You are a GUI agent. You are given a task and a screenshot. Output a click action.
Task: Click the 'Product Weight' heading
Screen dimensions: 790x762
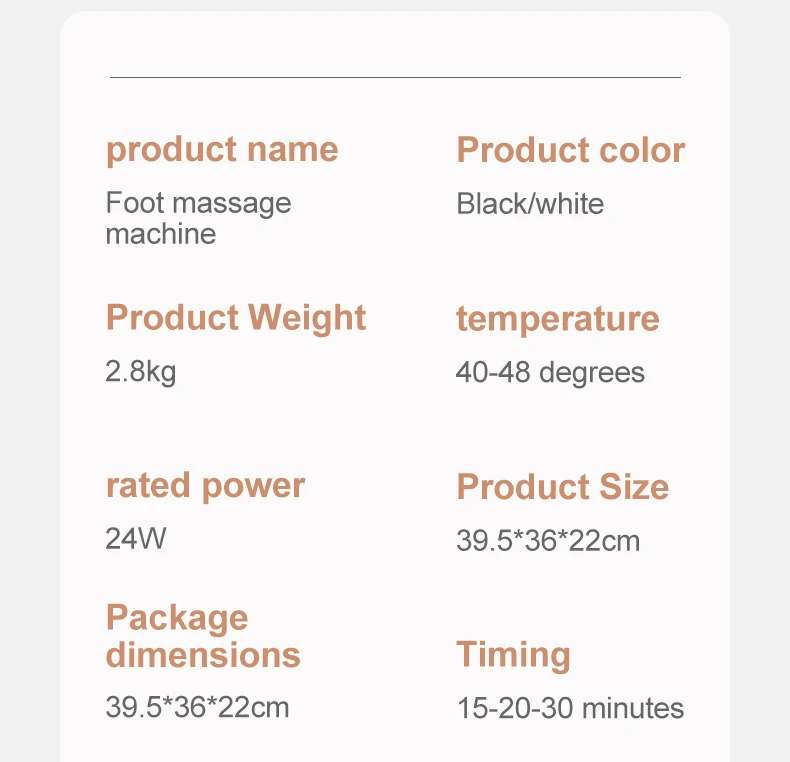point(236,318)
